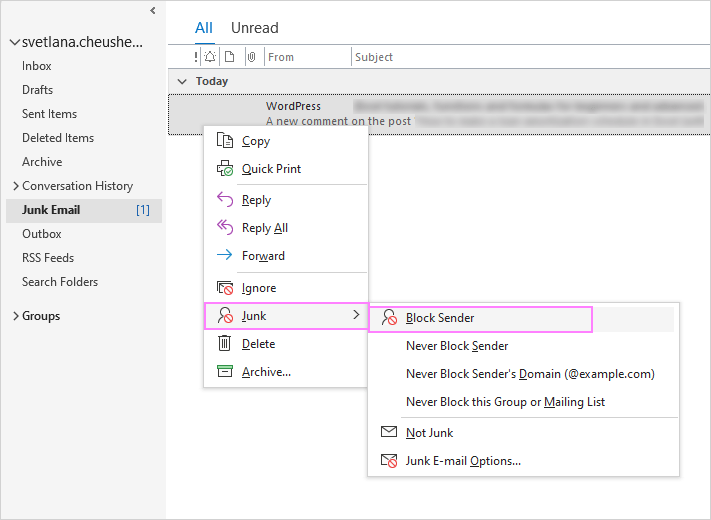Select Archive... menu entry
711x520 pixels.
[x=286, y=372]
